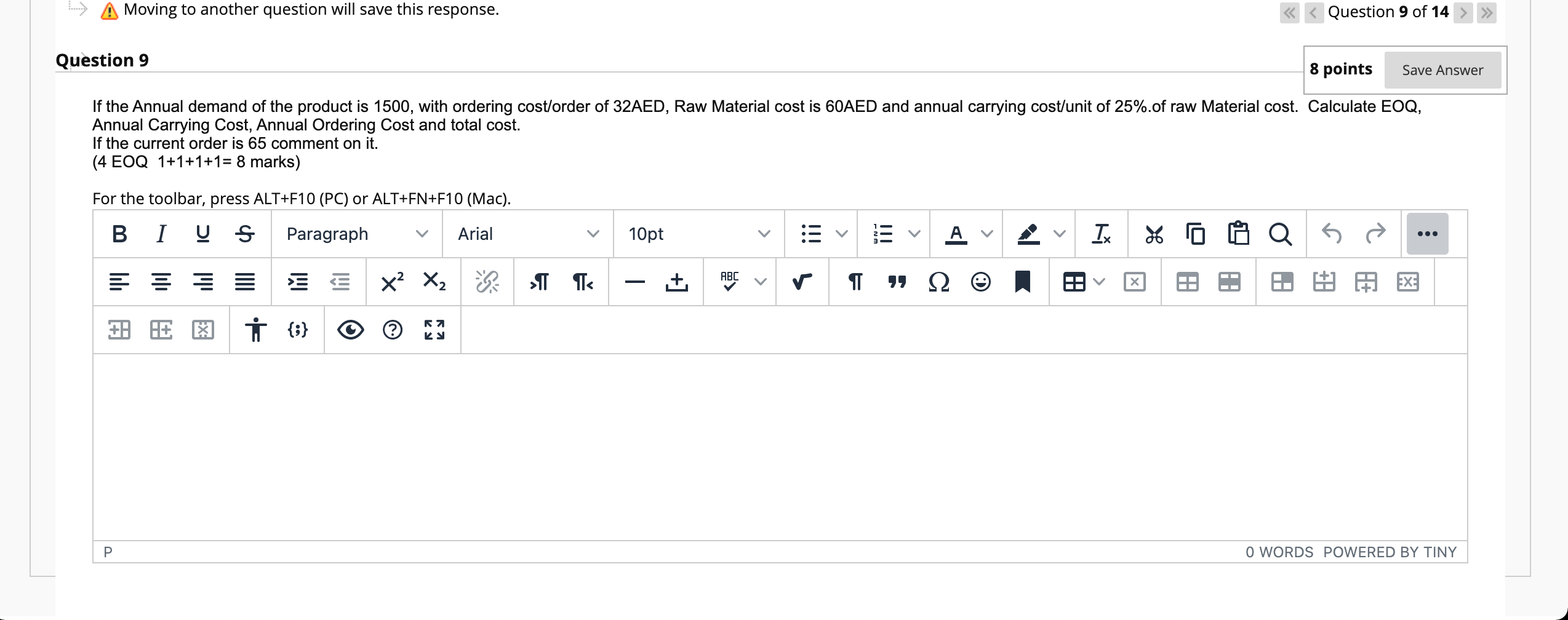Click the remove link icon

point(487,282)
